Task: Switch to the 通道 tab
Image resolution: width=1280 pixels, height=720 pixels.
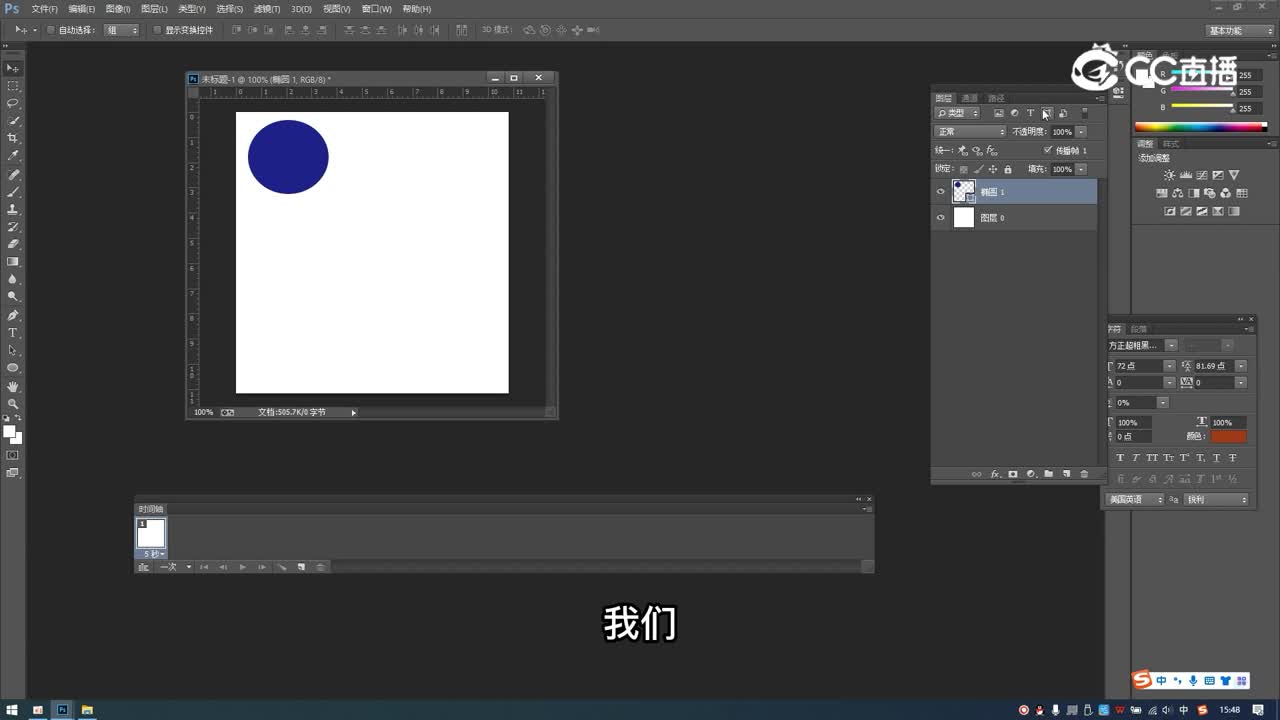Action: coord(969,98)
